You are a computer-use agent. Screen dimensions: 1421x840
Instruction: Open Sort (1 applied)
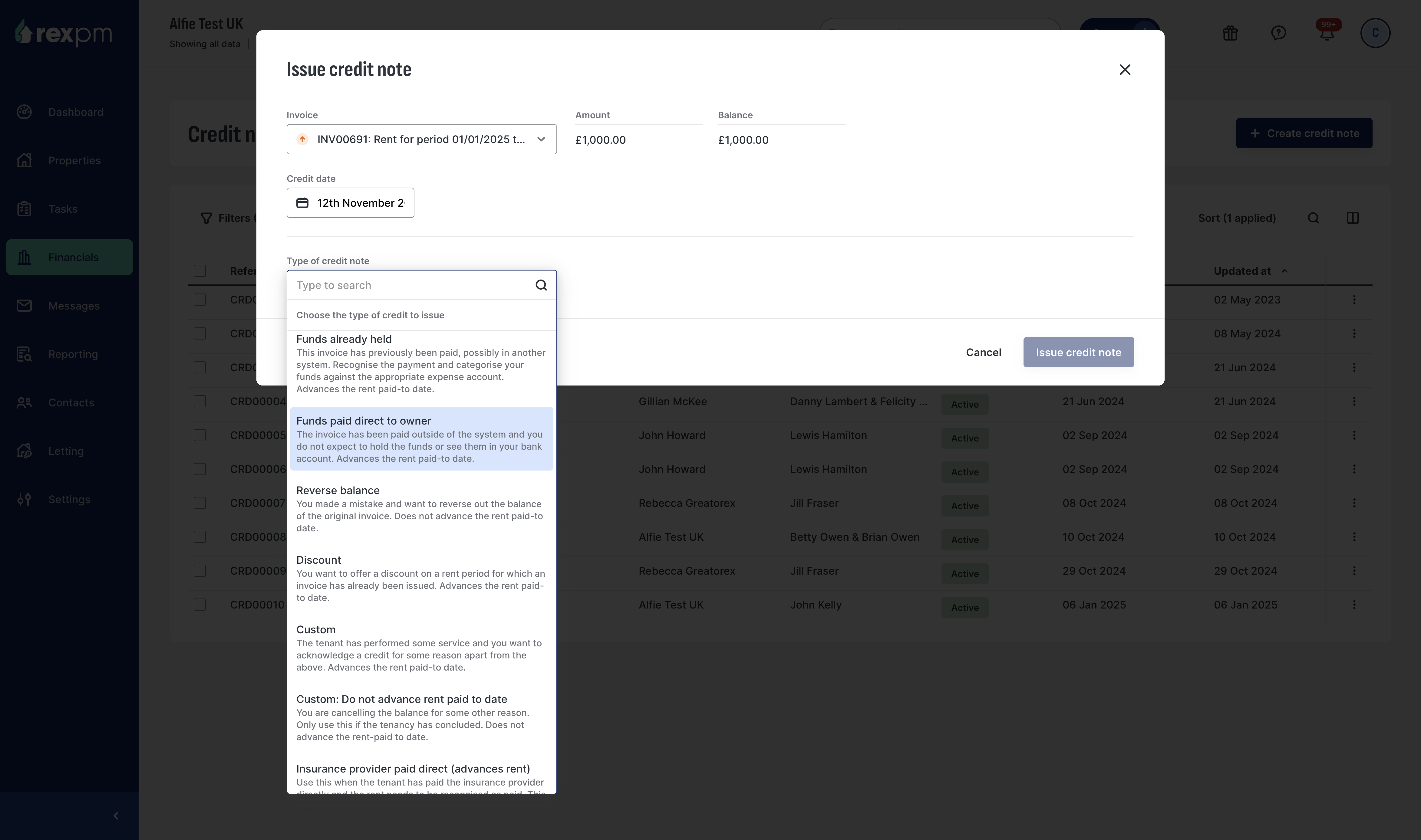click(1236, 218)
